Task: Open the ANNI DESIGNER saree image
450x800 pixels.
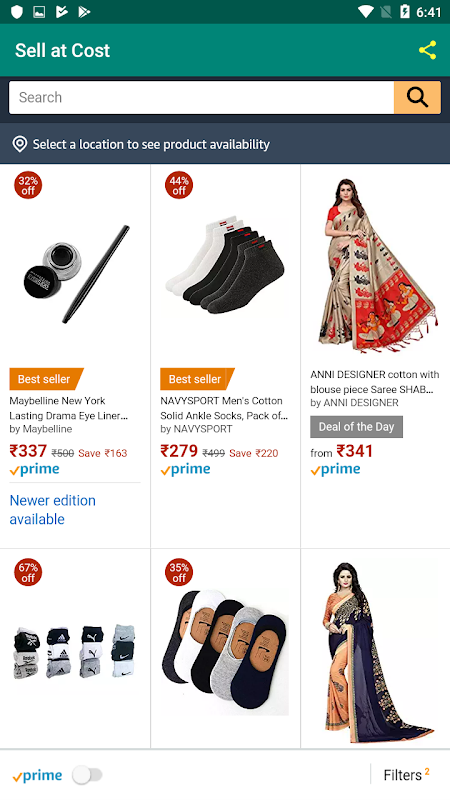Action: [376, 265]
